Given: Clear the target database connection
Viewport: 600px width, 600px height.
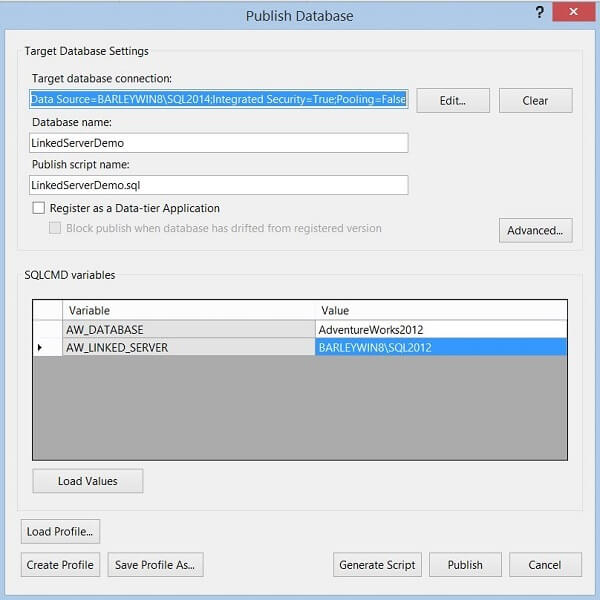Looking at the screenshot, I should click(x=535, y=100).
